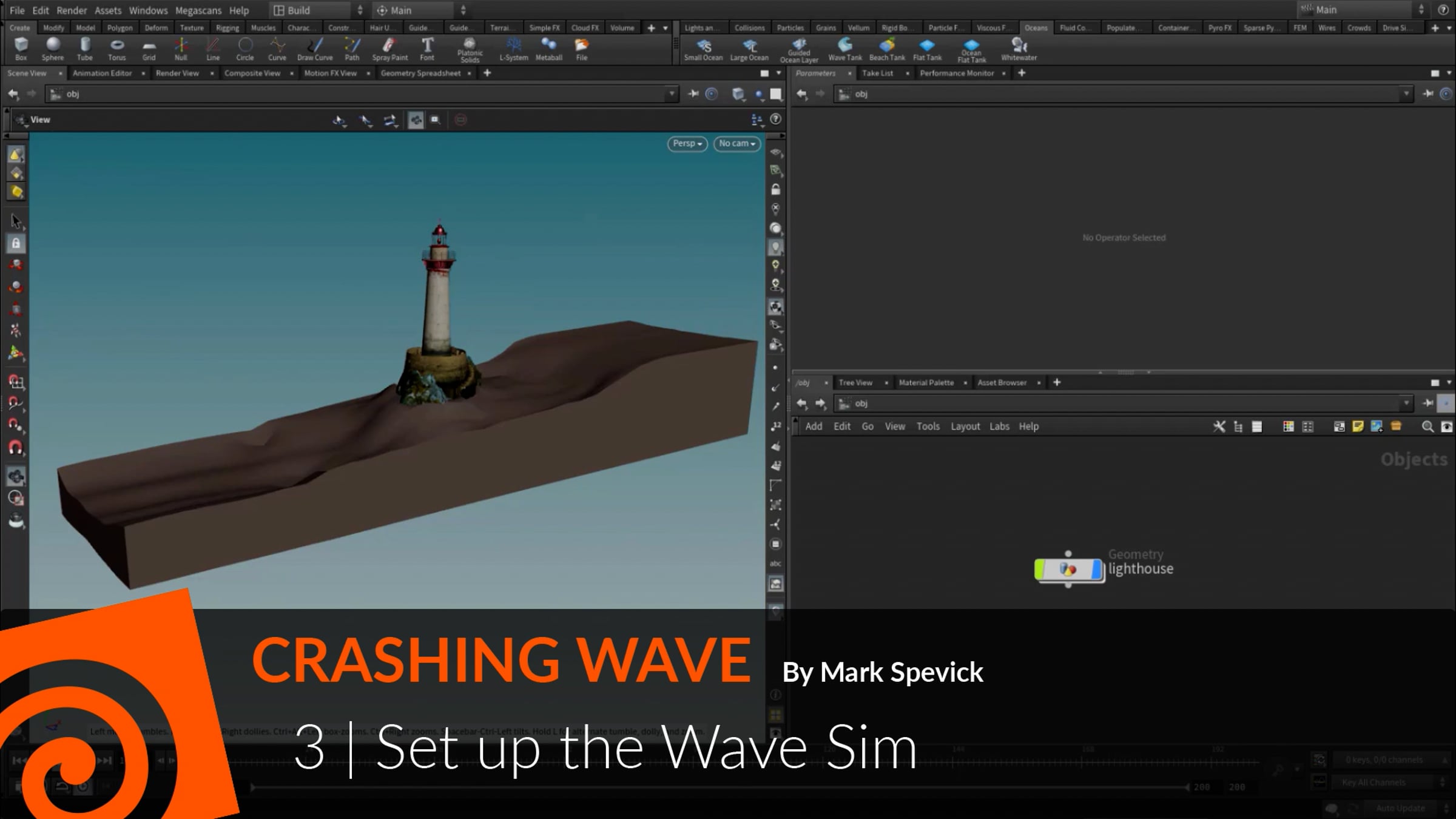Switch to the Geometry Spreadsheet tab
Screen dimensions: 1456x819
click(x=420, y=73)
